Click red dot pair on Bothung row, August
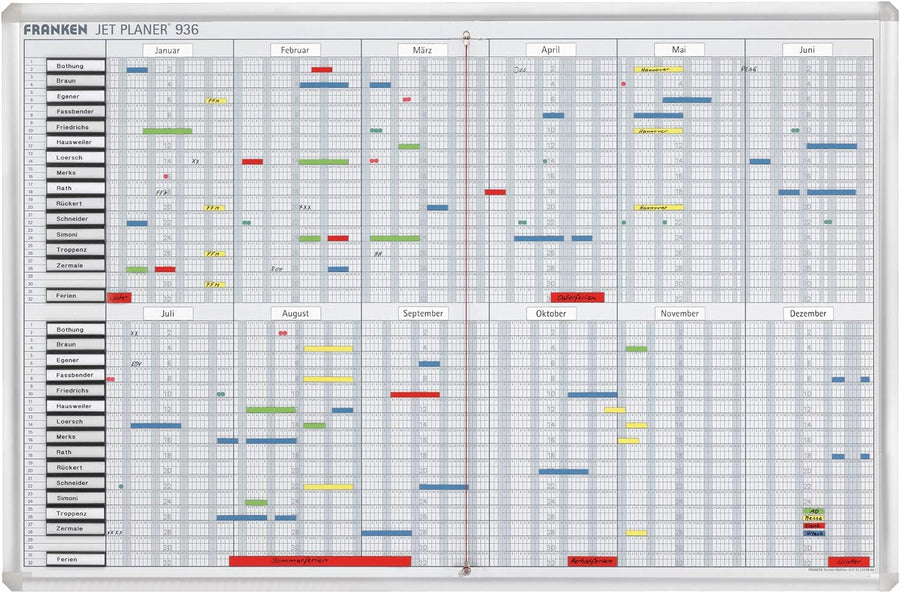The image size is (900, 593). tap(283, 333)
